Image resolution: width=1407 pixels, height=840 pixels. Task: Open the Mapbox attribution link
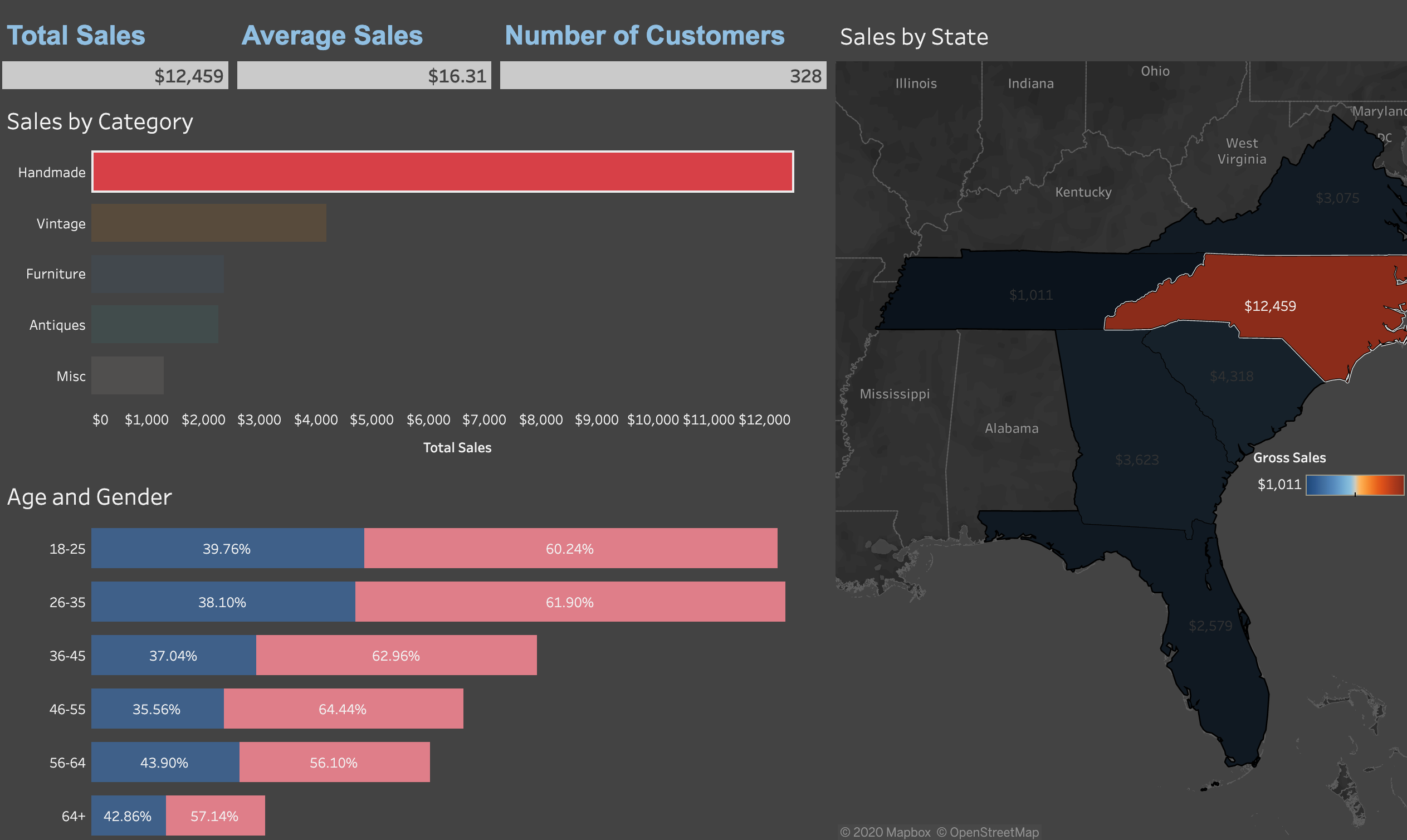[885, 832]
